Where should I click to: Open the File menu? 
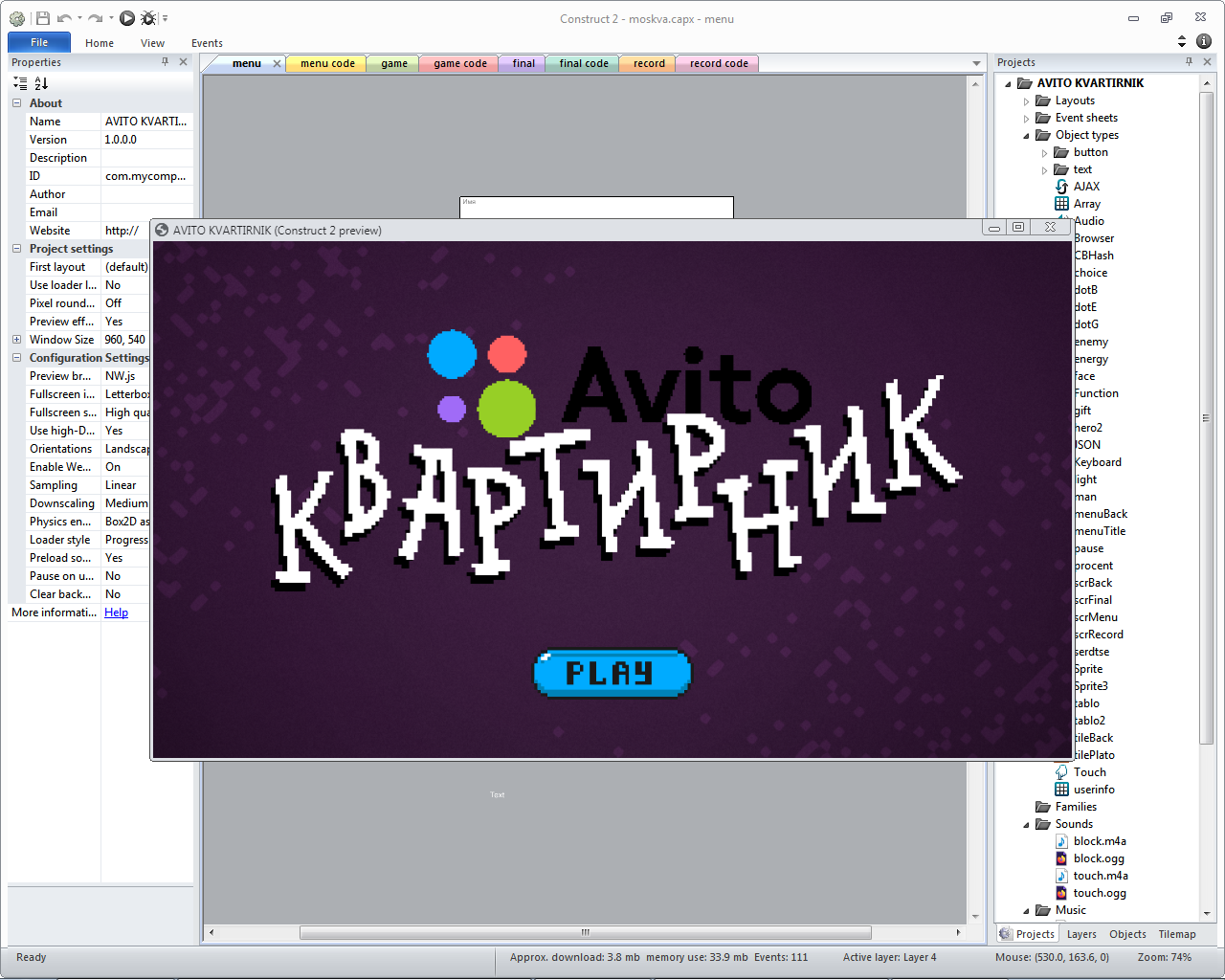(x=39, y=42)
